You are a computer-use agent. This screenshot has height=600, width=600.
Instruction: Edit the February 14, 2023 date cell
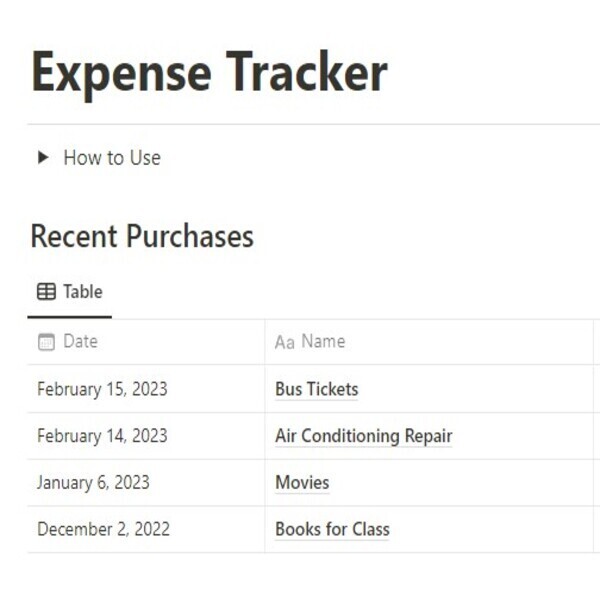point(102,436)
